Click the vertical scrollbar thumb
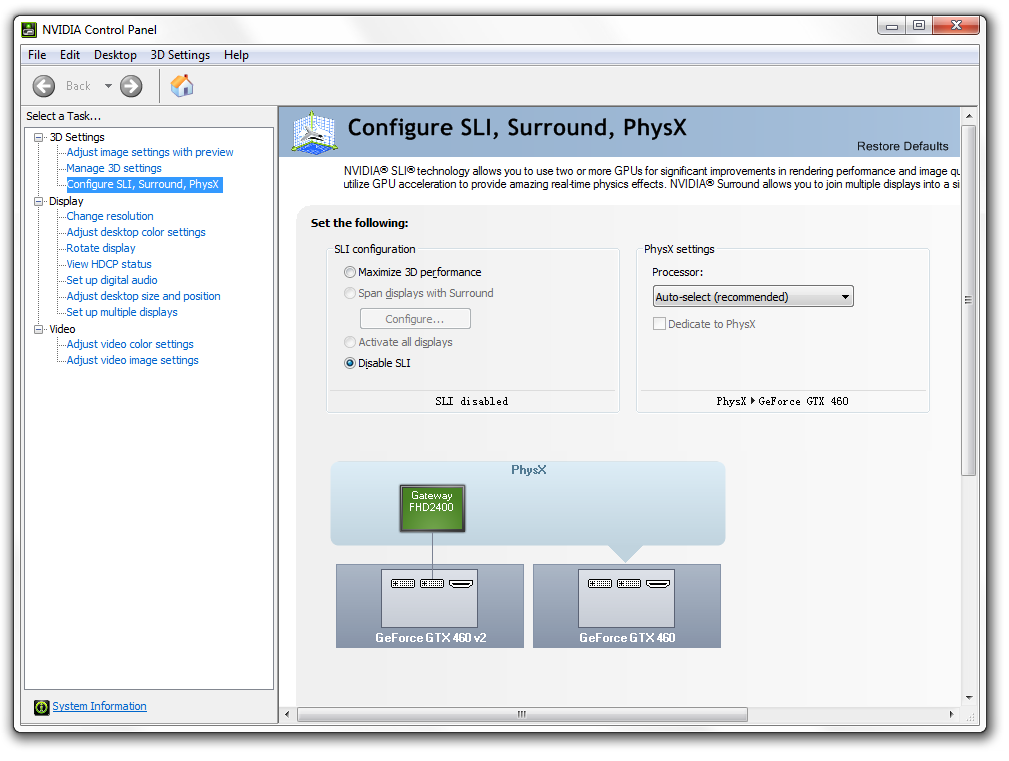The width and height of the screenshot is (1009, 761). tap(968, 300)
